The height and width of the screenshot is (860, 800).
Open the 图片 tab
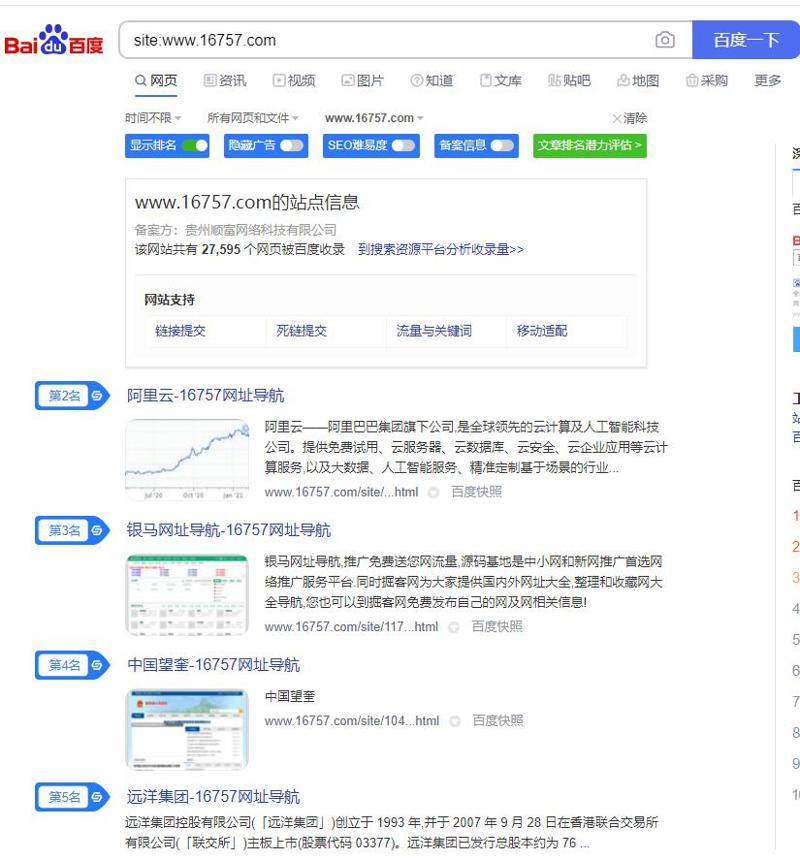[363, 81]
